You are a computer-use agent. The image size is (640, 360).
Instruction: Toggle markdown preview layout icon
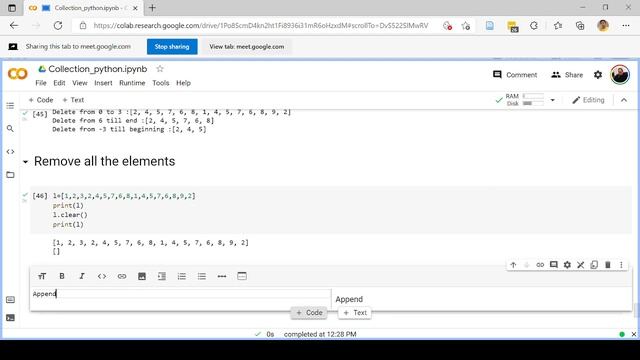tap(242, 276)
